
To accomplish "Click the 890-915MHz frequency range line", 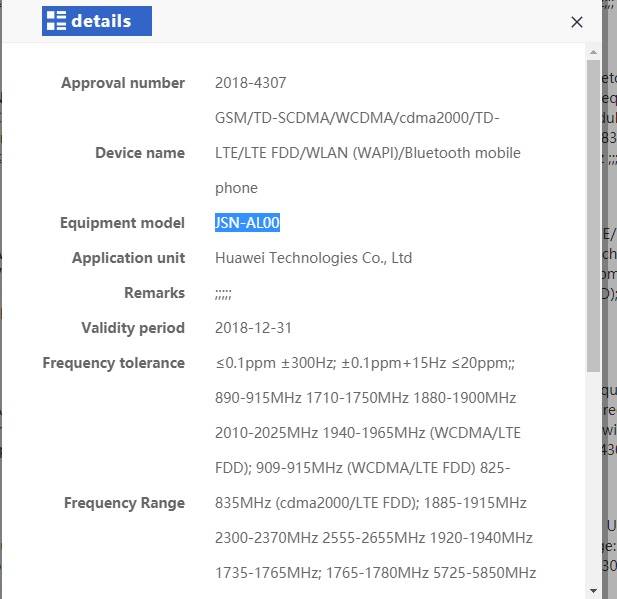I will (365, 398).
